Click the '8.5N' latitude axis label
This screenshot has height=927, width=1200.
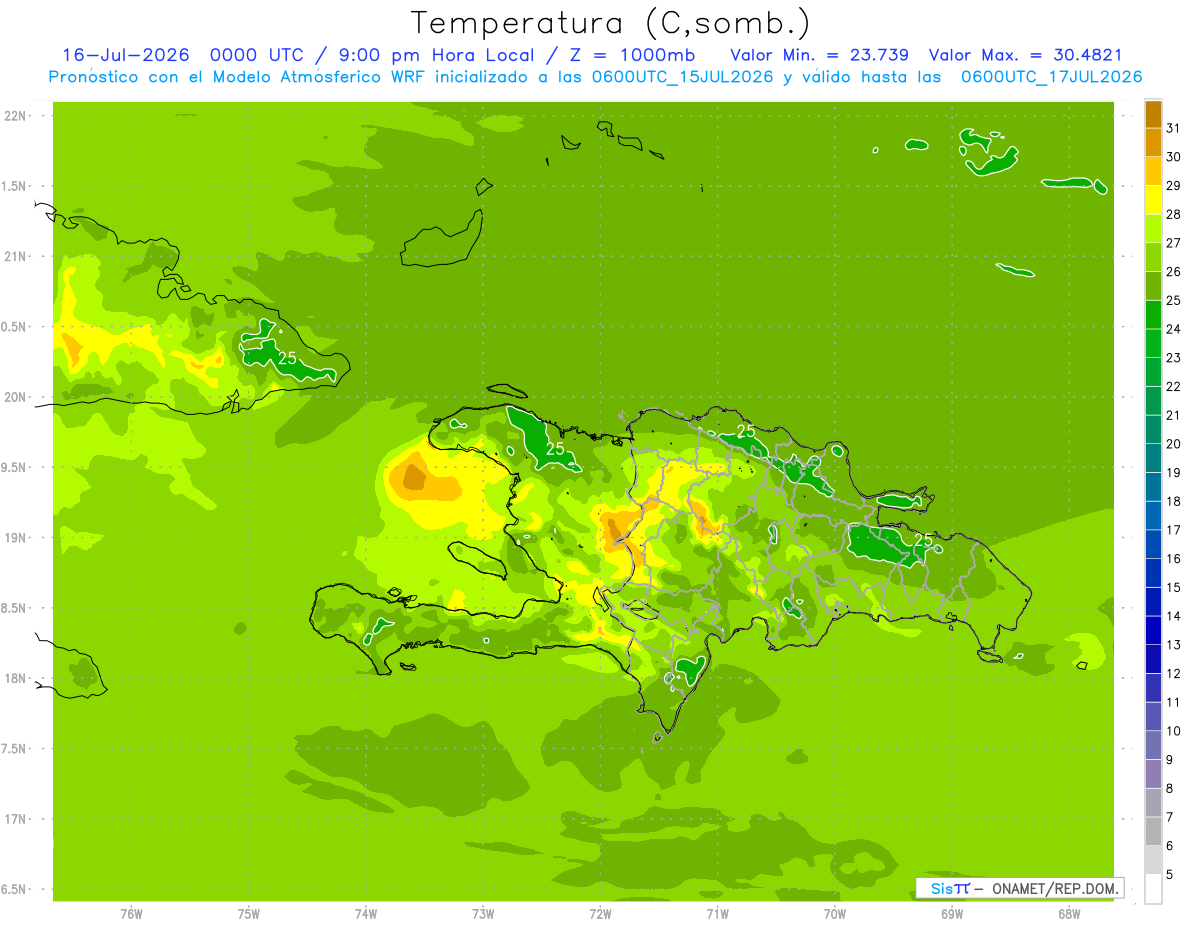point(15,608)
